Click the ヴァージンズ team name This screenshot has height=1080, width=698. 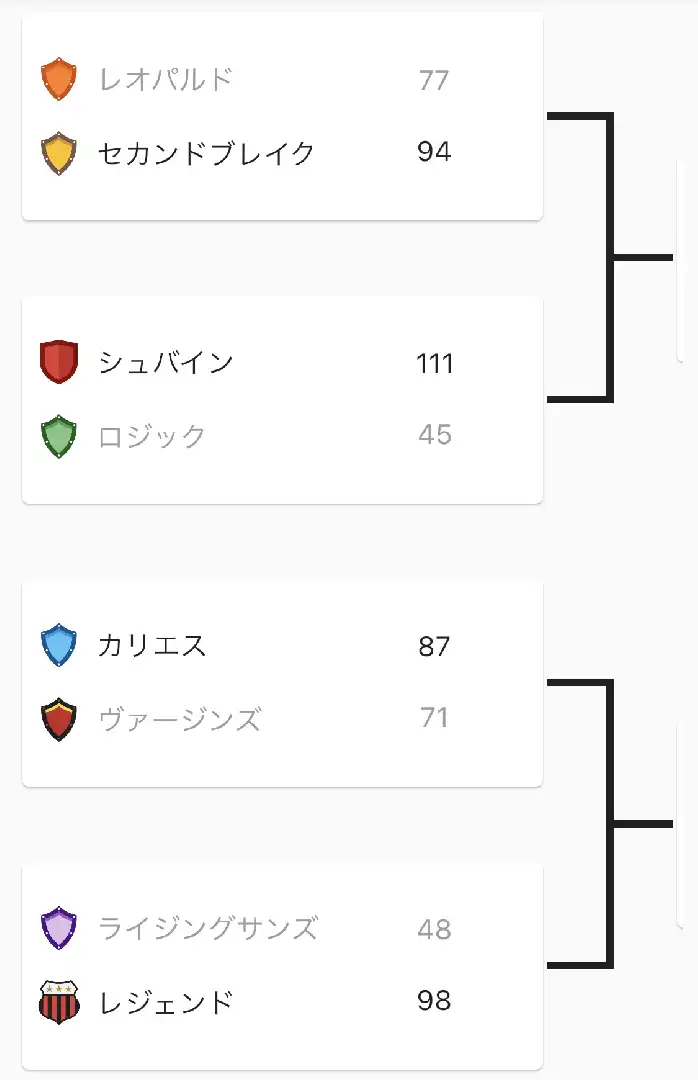180,720
